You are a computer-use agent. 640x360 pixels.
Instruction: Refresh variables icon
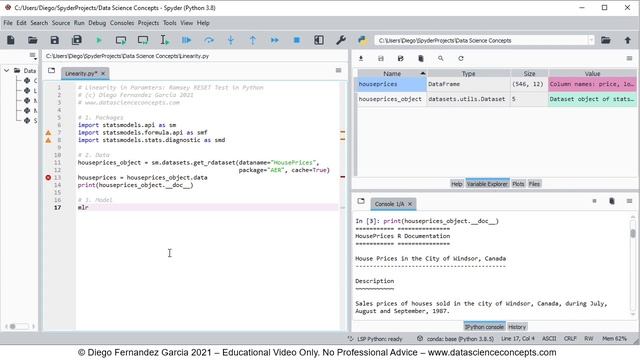click(461, 58)
